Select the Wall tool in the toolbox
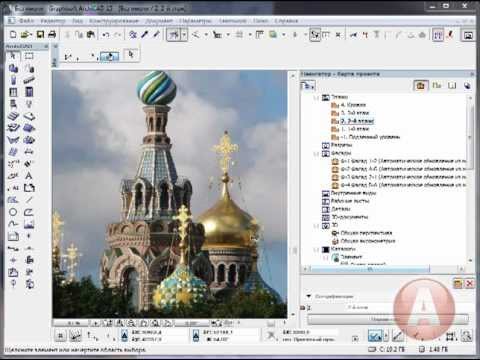Image resolution: width=480 pixels, height=360 pixels. (13, 68)
